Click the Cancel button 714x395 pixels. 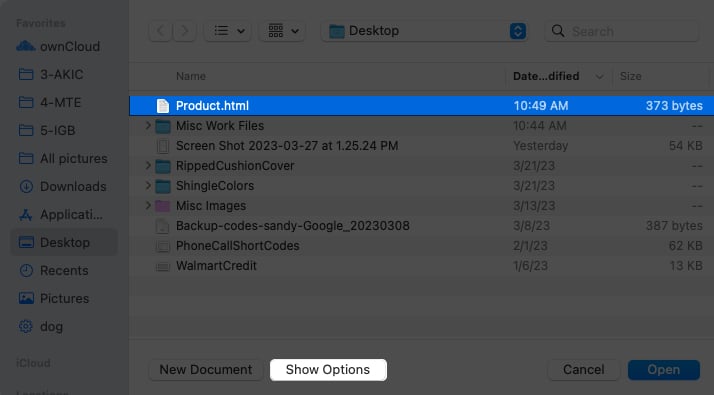coord(584,369)
